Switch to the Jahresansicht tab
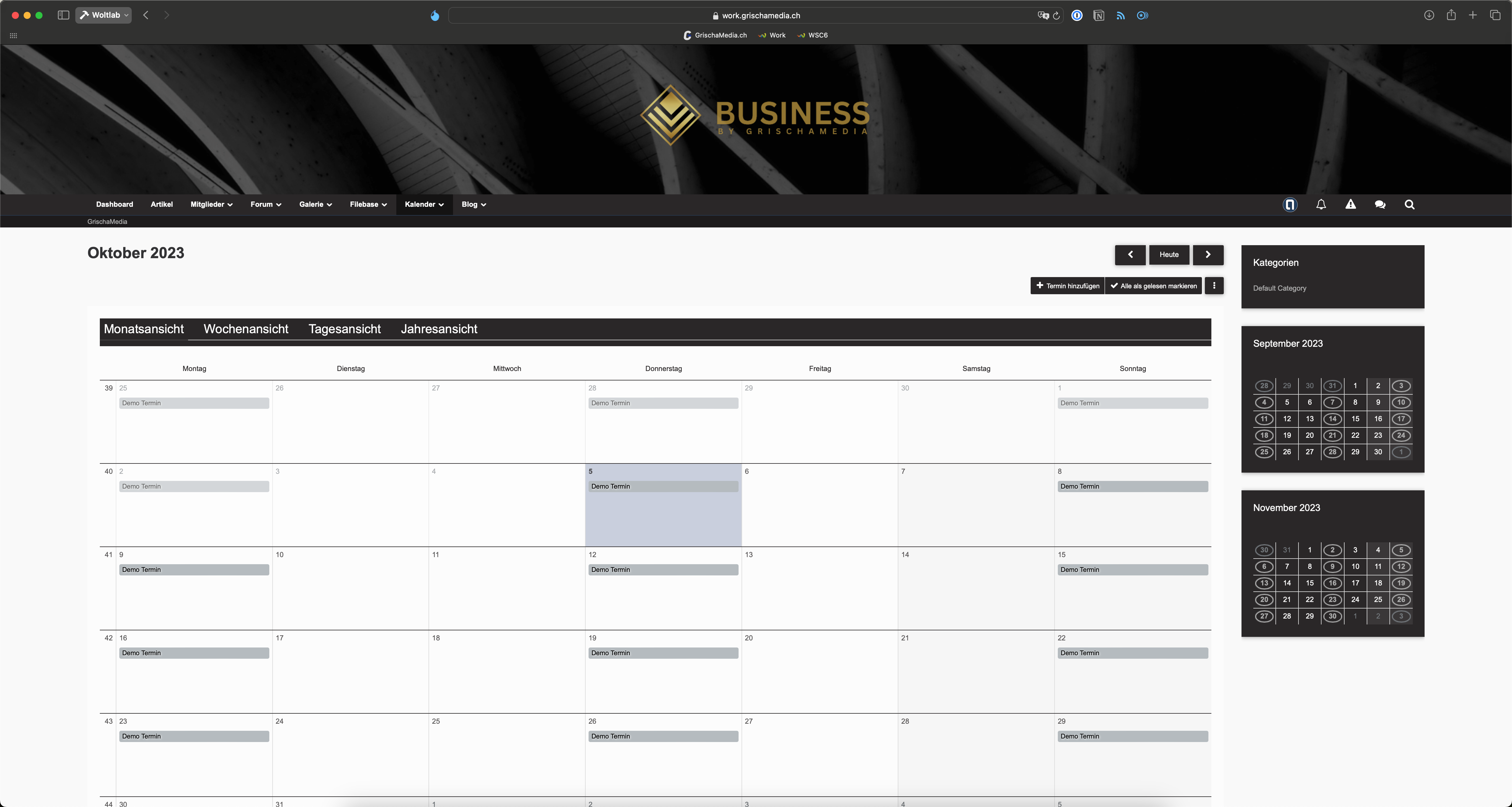Screen dimensions: 1512x807 [x=439, y=329]
